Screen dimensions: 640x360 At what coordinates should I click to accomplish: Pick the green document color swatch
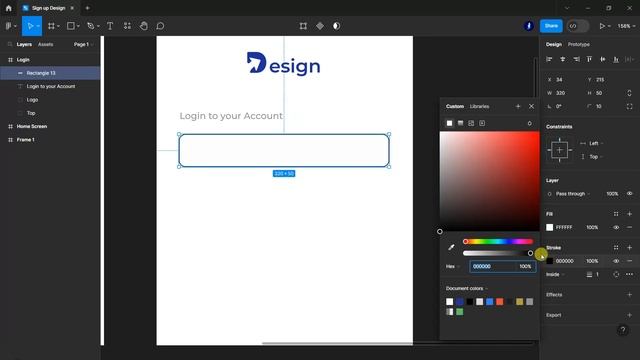point(460,312)
